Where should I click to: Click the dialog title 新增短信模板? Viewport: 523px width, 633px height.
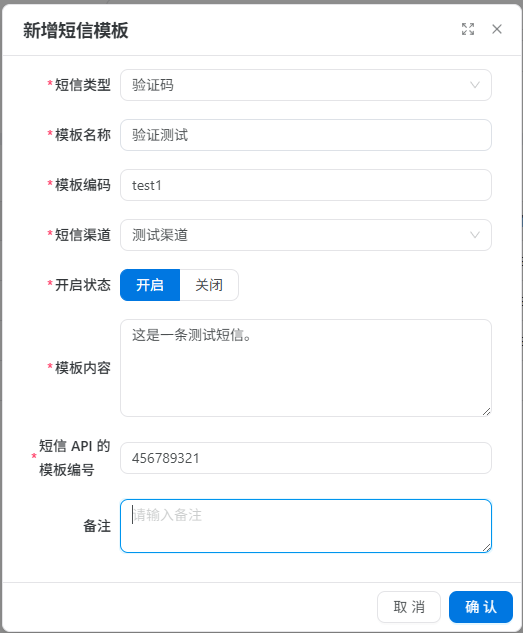coord(75,30)
